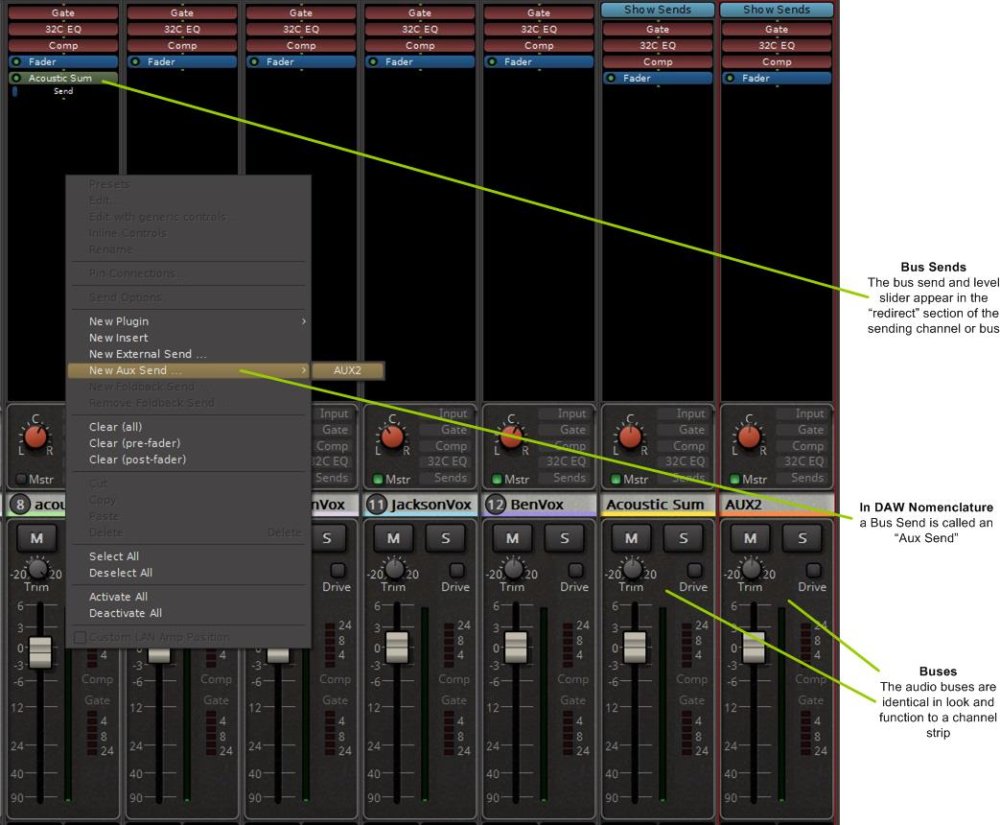Click the Sends label in JacksonVox redirect section
Viewport: 1000px width, 825px height.
point(450,478)
